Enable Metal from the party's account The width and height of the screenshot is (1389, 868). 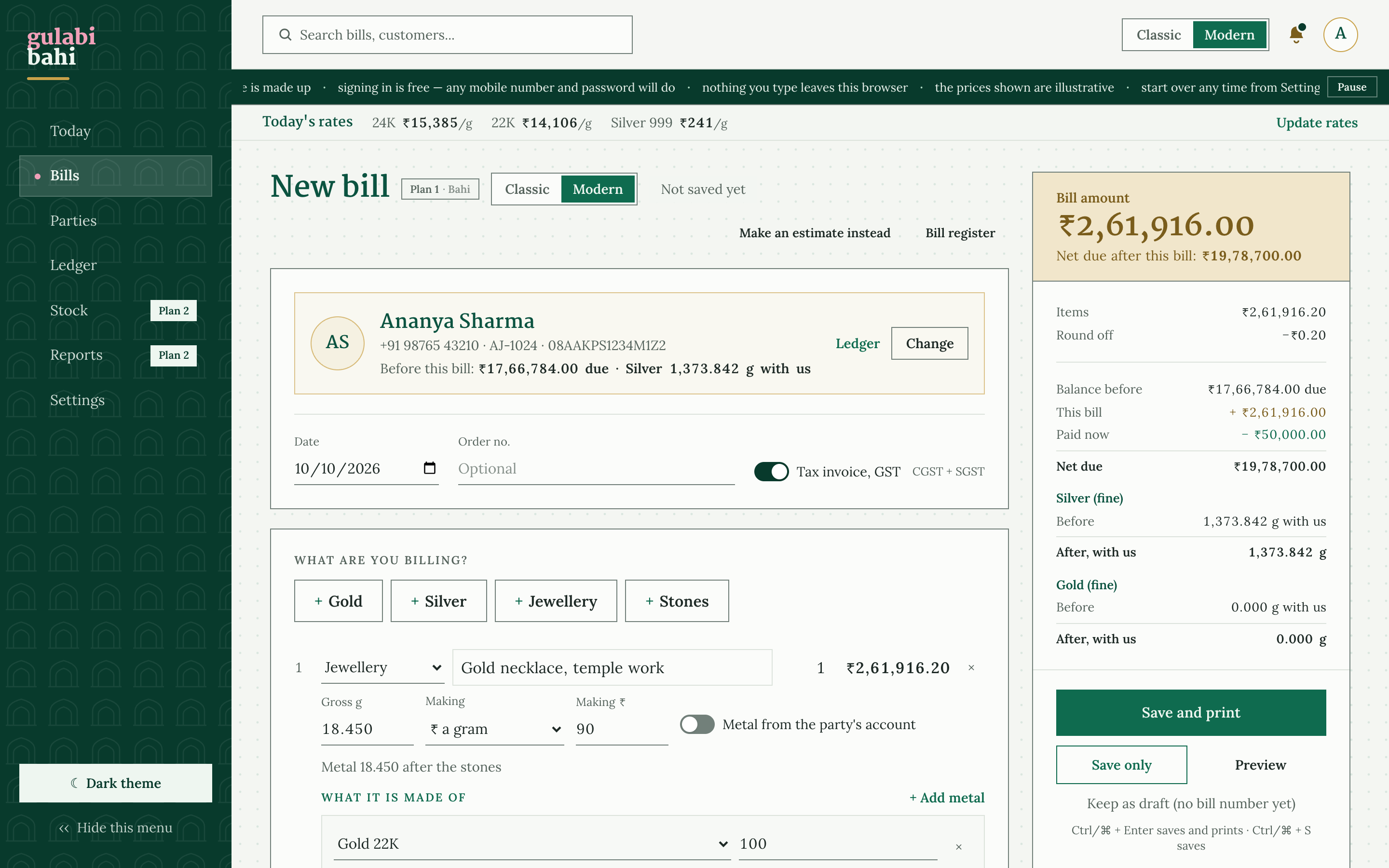(x=697, y=724)
